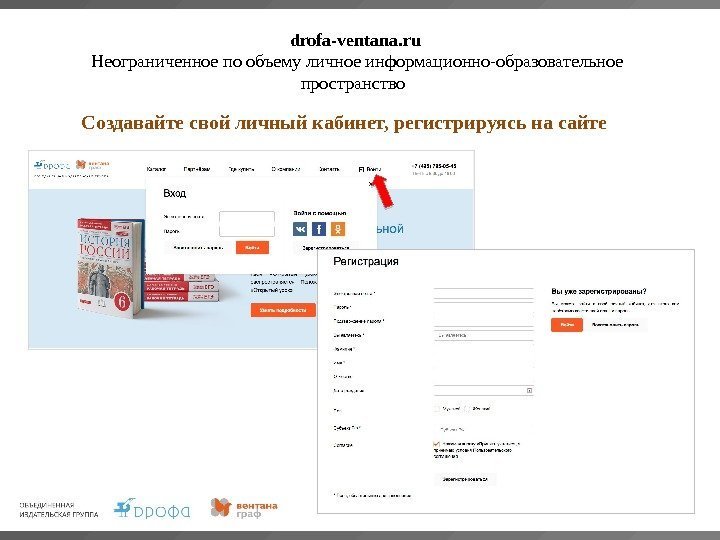The image size is (720, 540).
Task: Click orange Войти button on registration page
Action: [x=567, y=325]
